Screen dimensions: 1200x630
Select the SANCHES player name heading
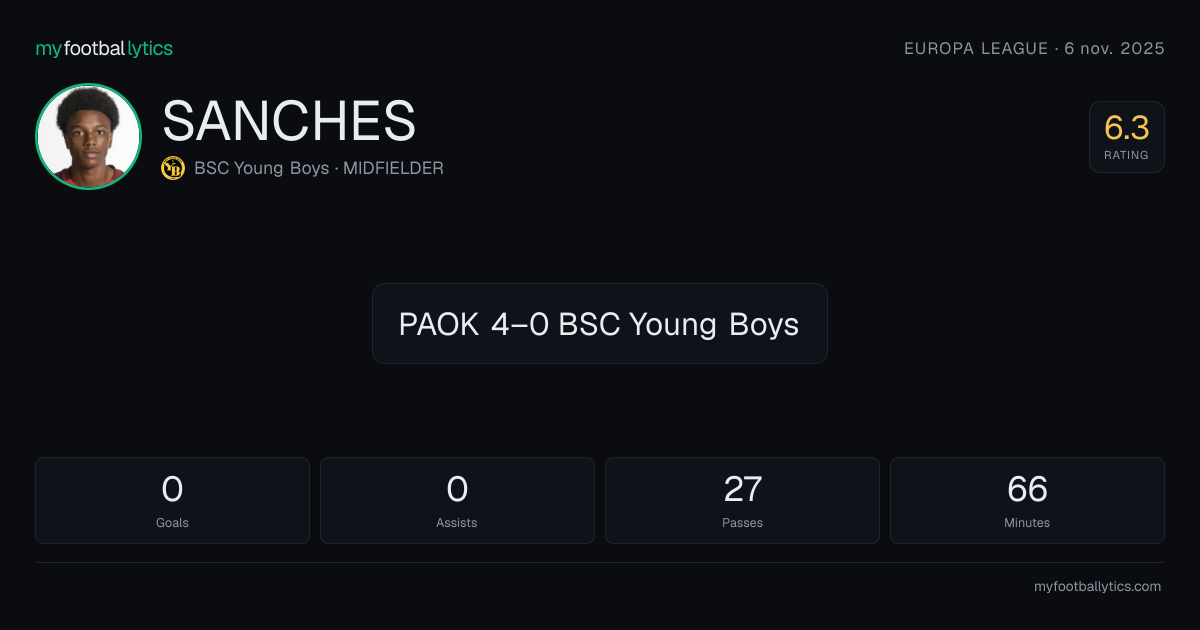coord(289,121)
